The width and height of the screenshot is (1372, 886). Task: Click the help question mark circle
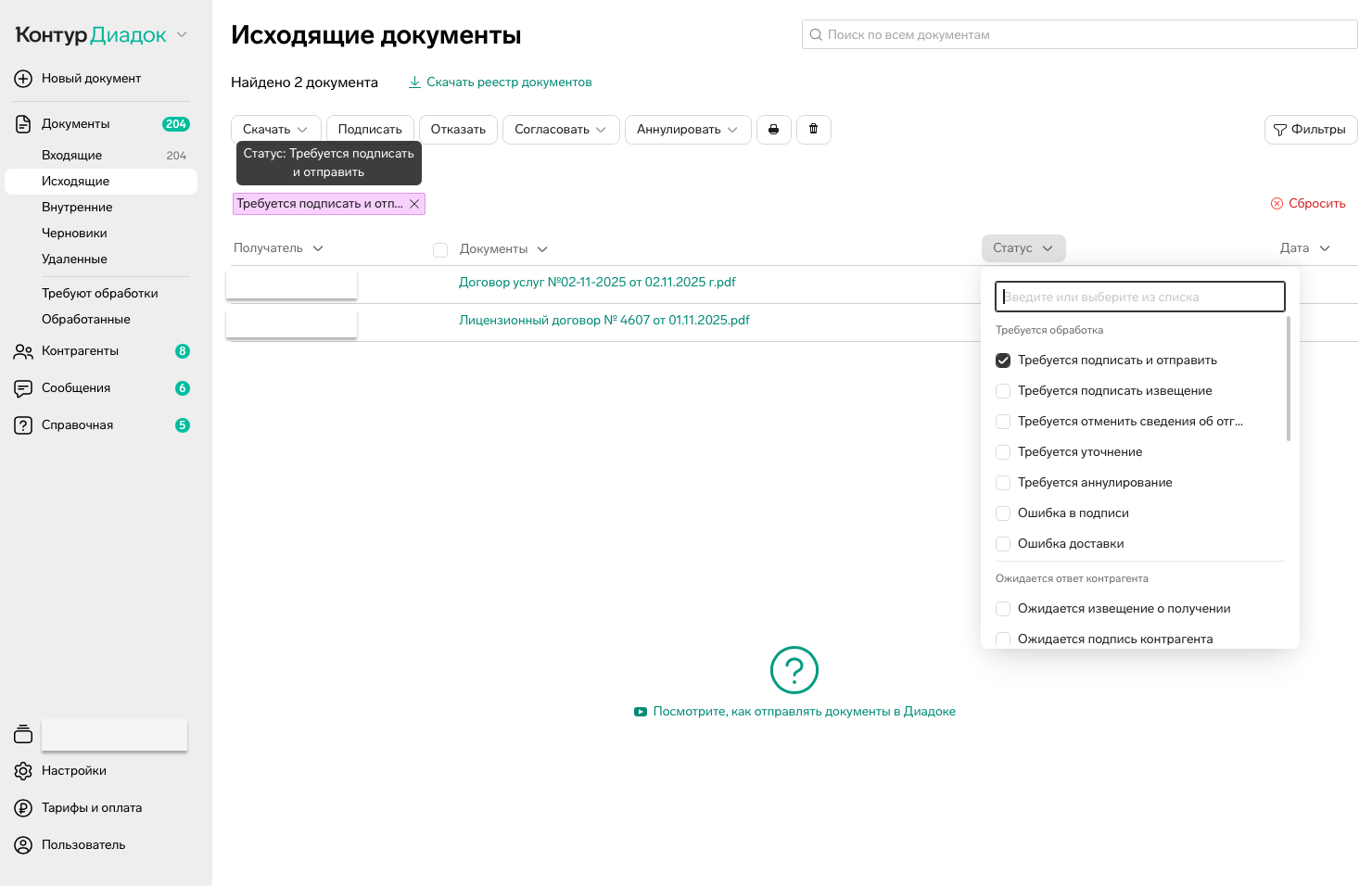[794, 670]
